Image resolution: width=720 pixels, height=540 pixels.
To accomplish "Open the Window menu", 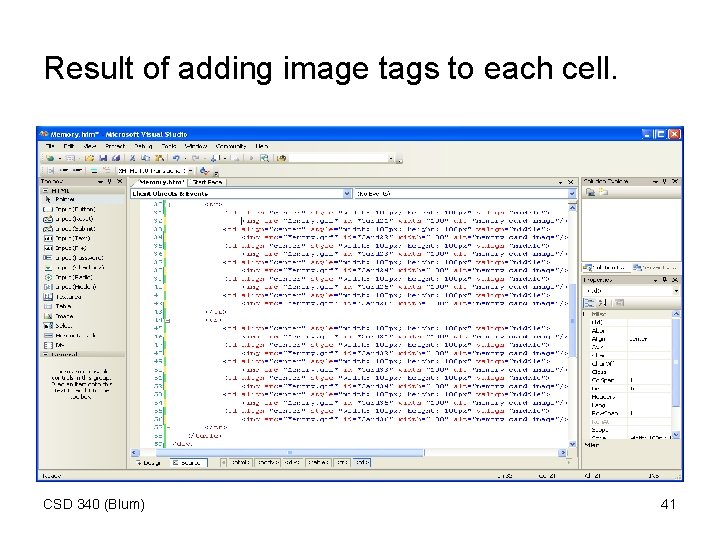I will click(196, 146).
